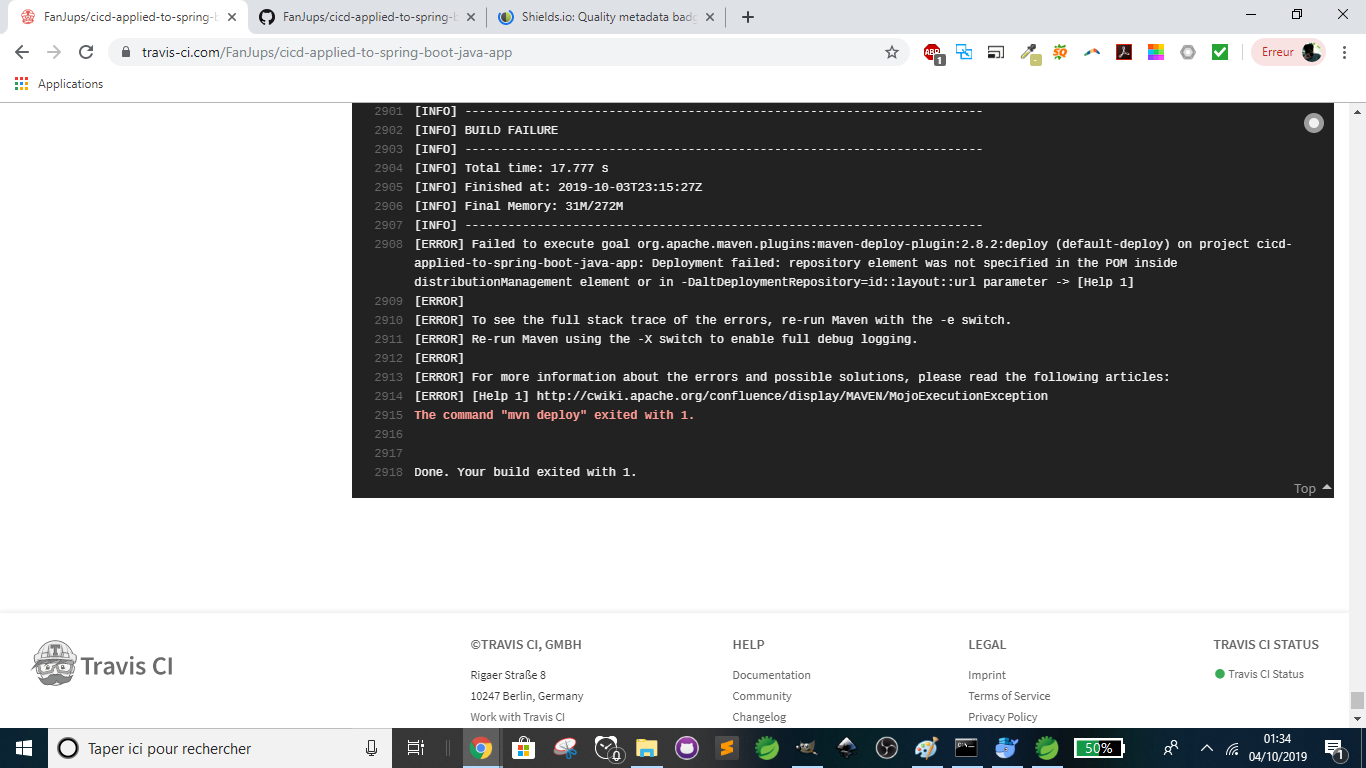This screenshot has width=1366, height=768.
Task: Launch Sublime Text from the taskbar
Action: point(727,748)
